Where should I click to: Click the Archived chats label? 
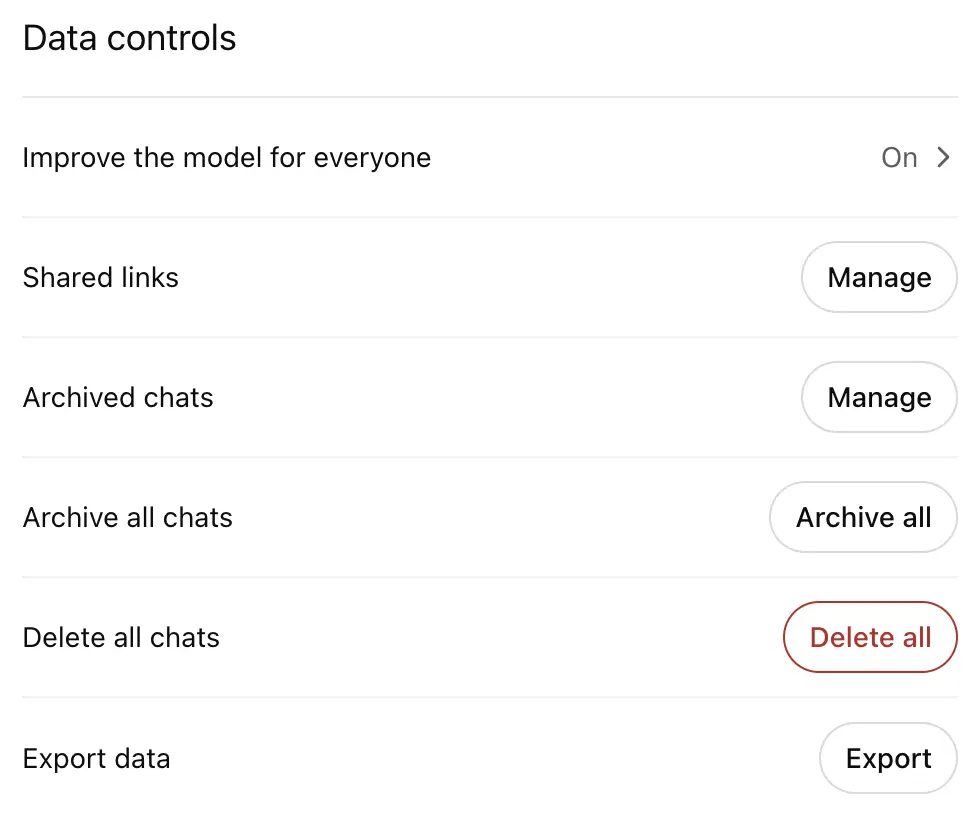pyautogui.click(x=118, y=397)
